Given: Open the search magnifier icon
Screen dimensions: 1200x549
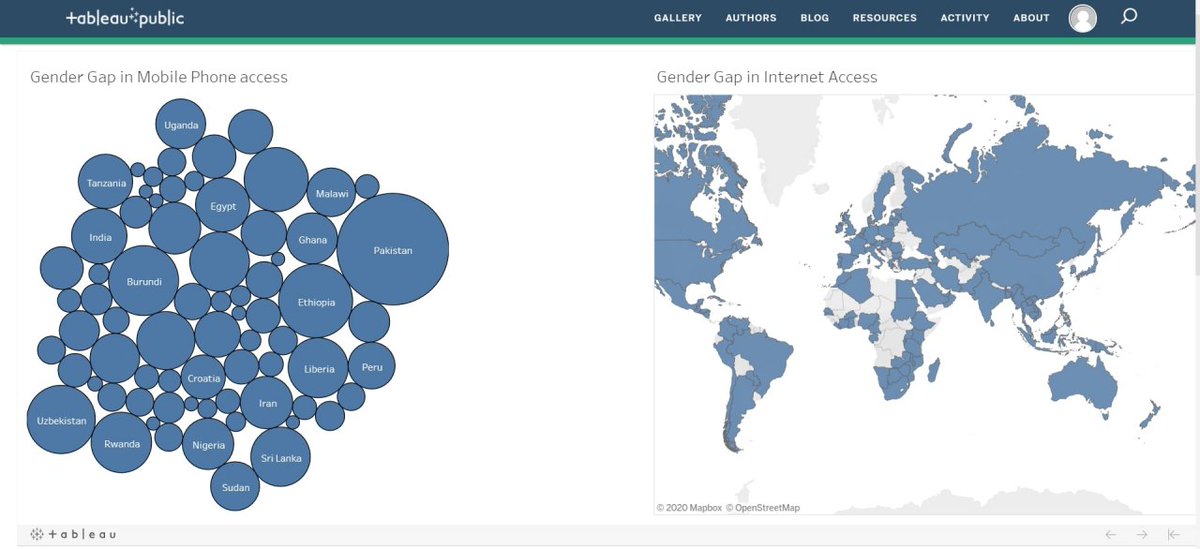Looking at the screenshot, I should (x=1129, y=17).
